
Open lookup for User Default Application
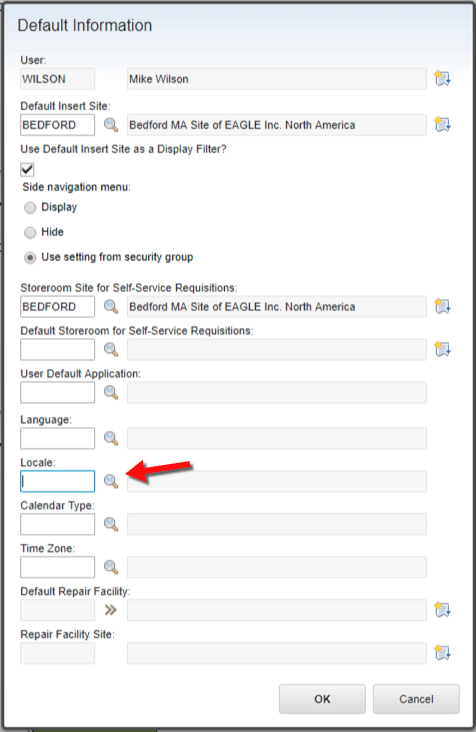(x=111, y=392)
